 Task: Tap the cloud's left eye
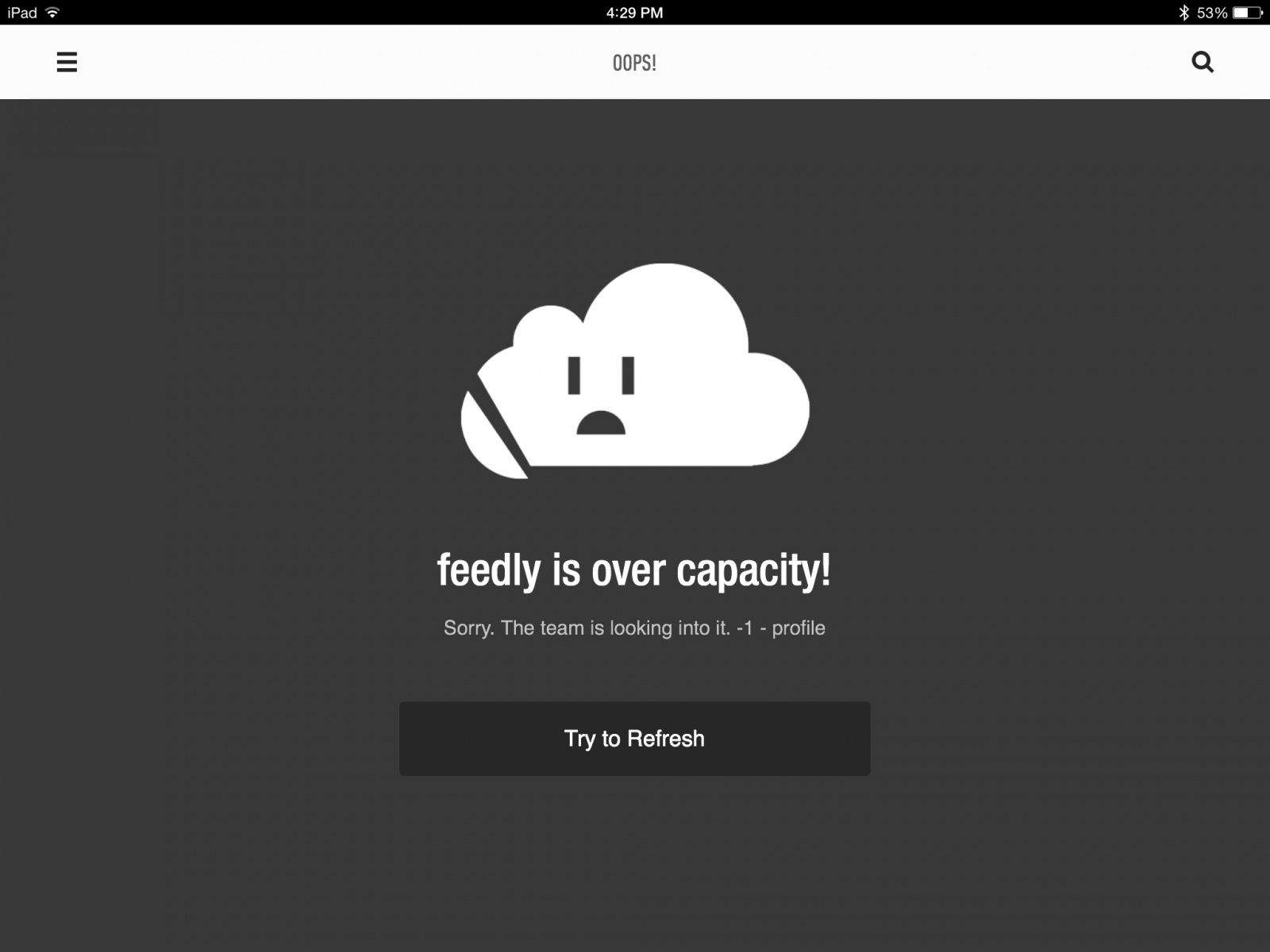tap(575, 375)
